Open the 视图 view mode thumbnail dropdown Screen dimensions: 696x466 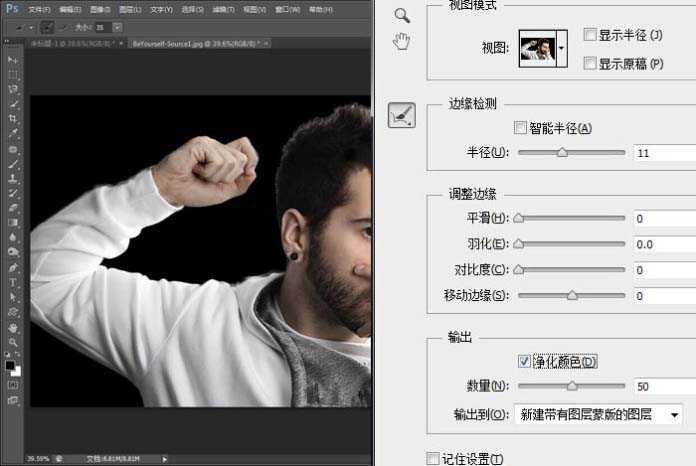pyautogui.click(x=561, y=48)
